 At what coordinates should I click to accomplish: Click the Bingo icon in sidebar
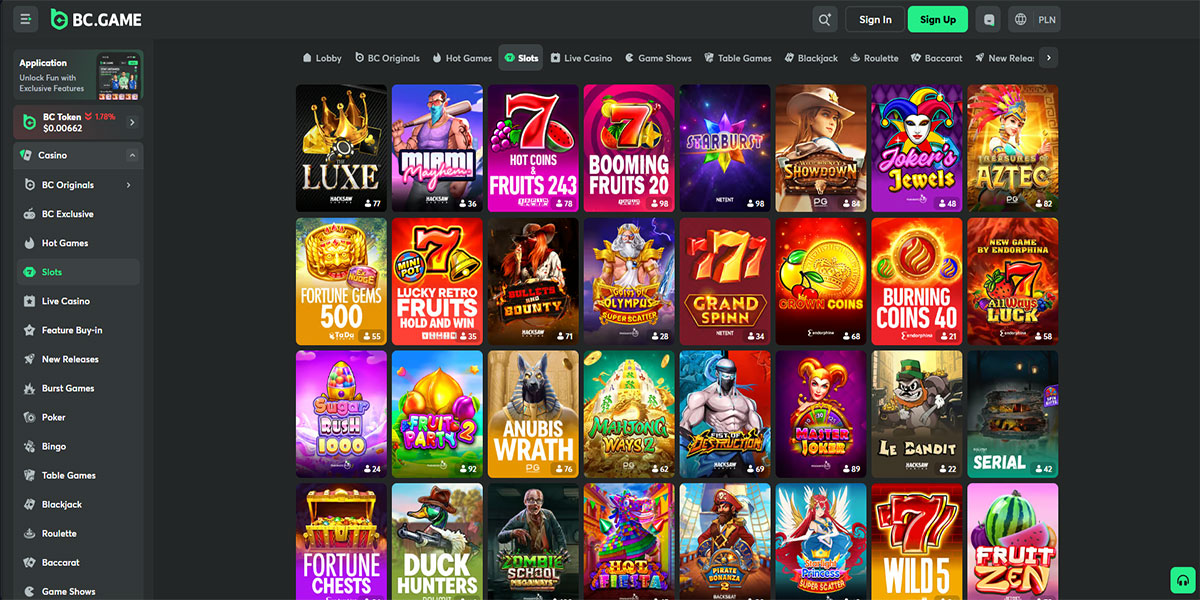30,446
